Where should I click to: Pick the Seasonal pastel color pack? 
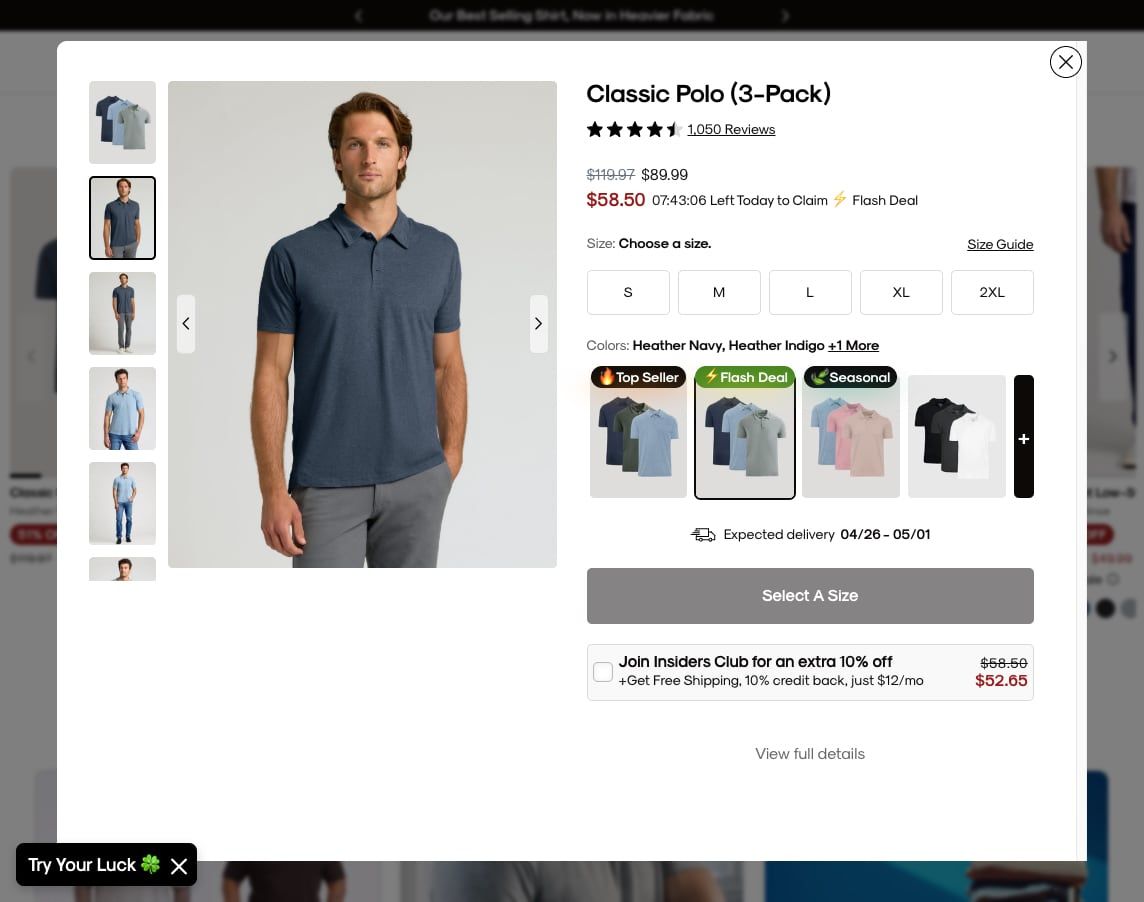click(851, 432)
